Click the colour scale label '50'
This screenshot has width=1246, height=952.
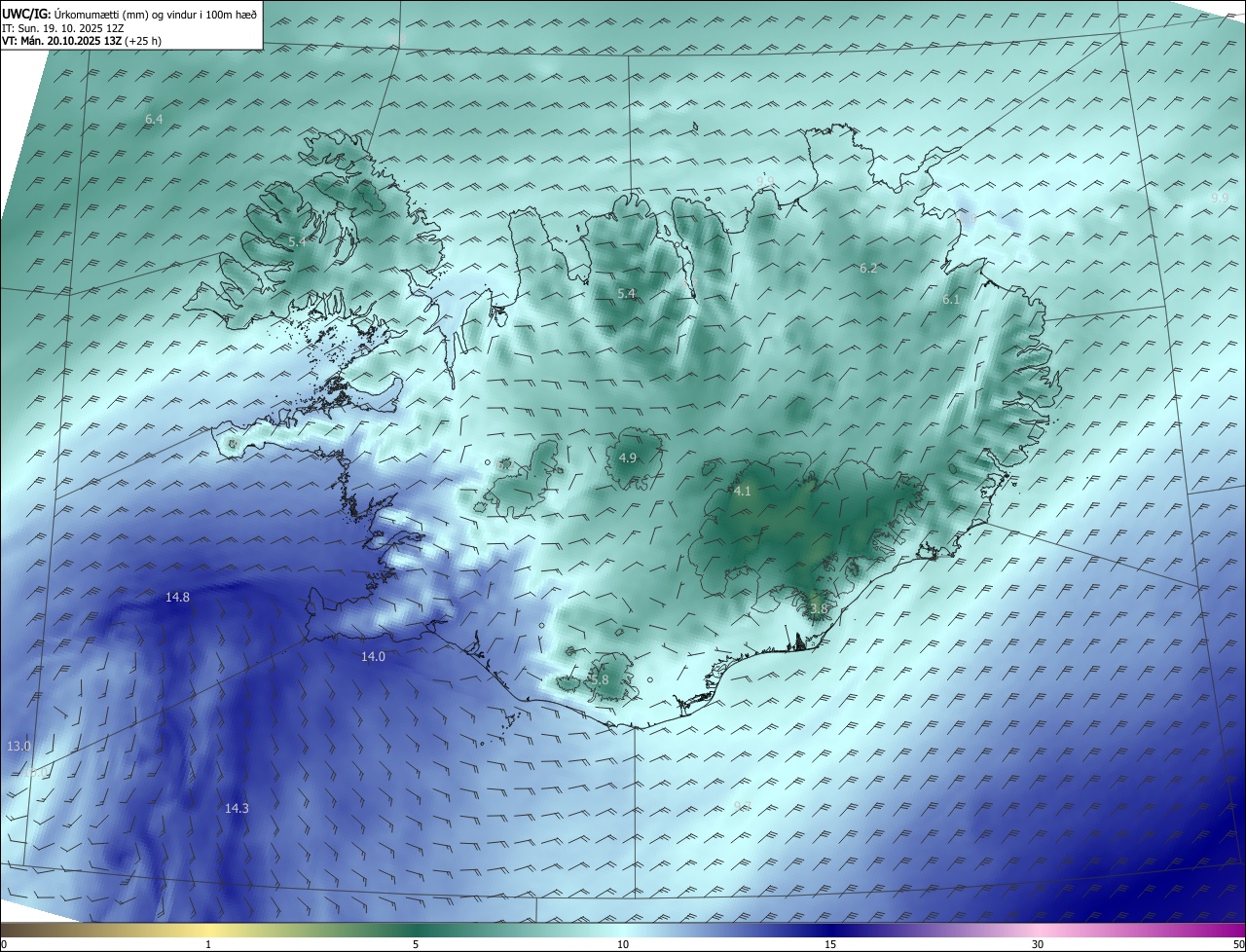point(1237,944)
